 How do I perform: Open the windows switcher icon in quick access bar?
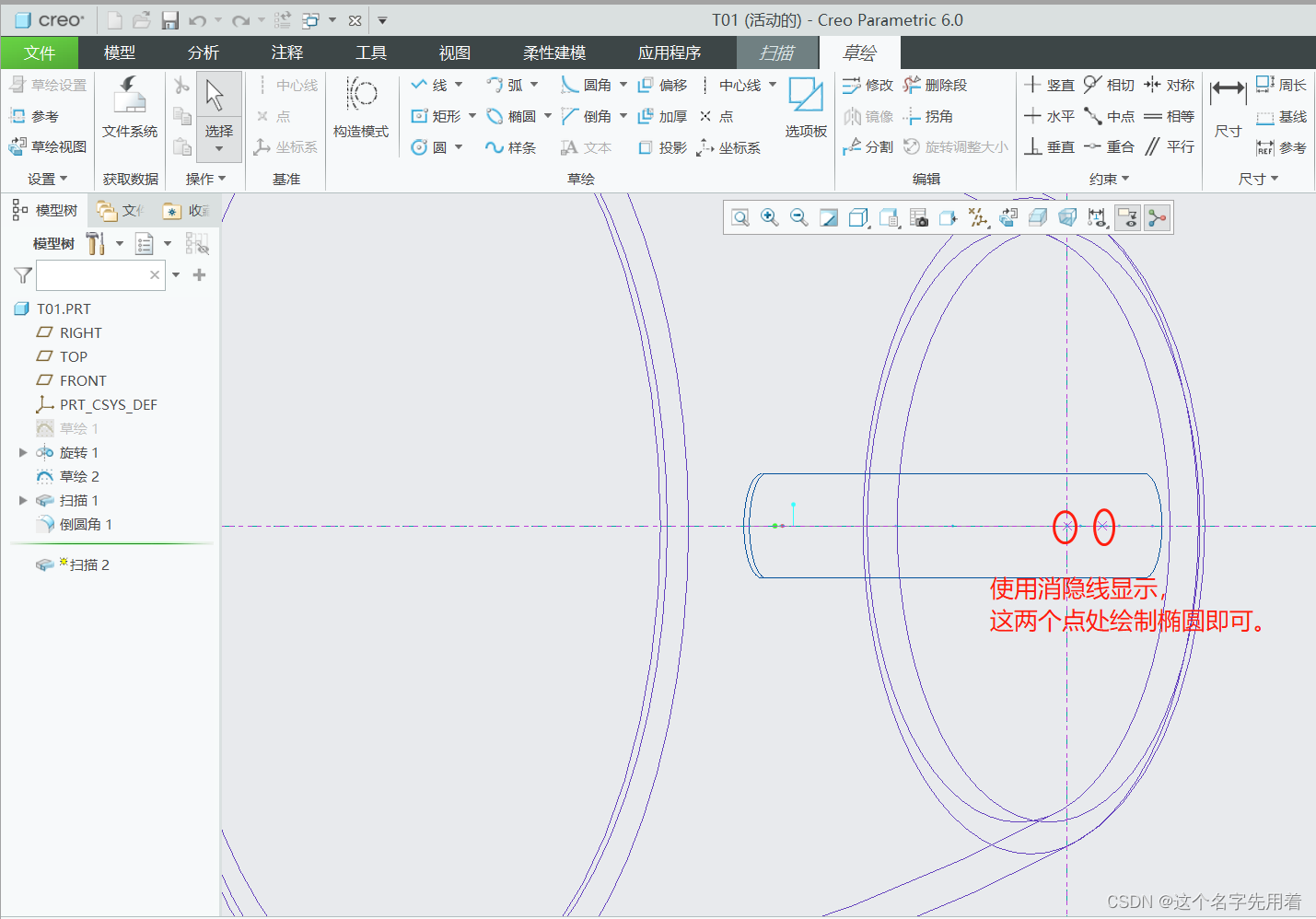[310, 20]
